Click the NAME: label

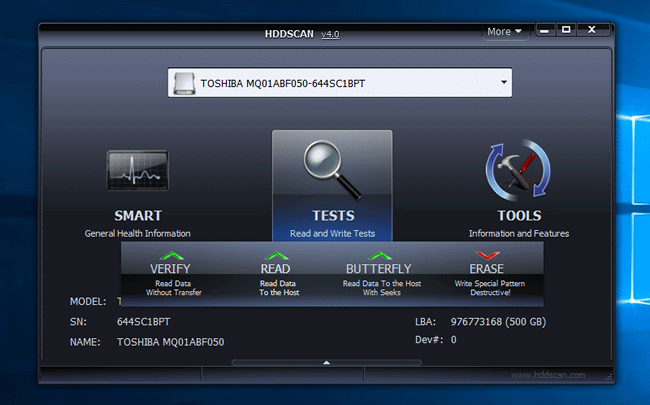click(85, 342)
